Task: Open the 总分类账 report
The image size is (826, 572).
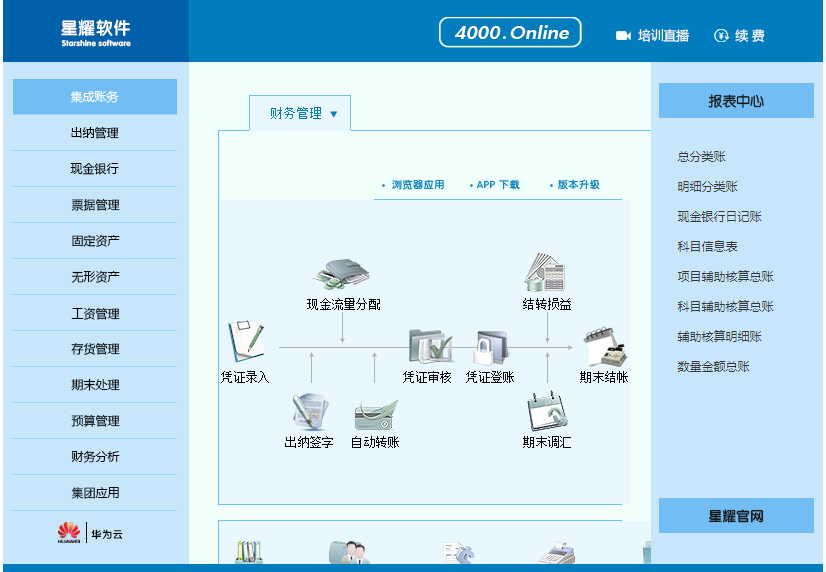Action: 701,156
